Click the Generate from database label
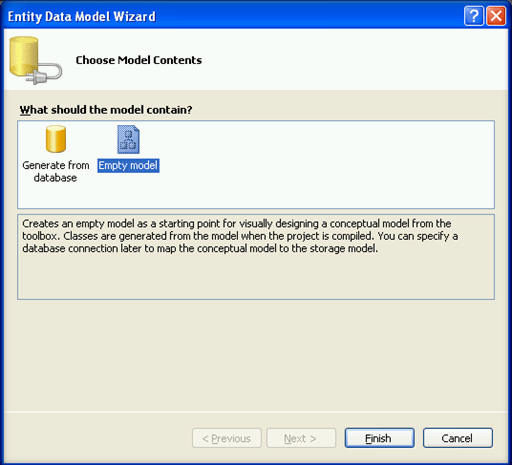Screen dimensions: 512x465 coord(56,171)
